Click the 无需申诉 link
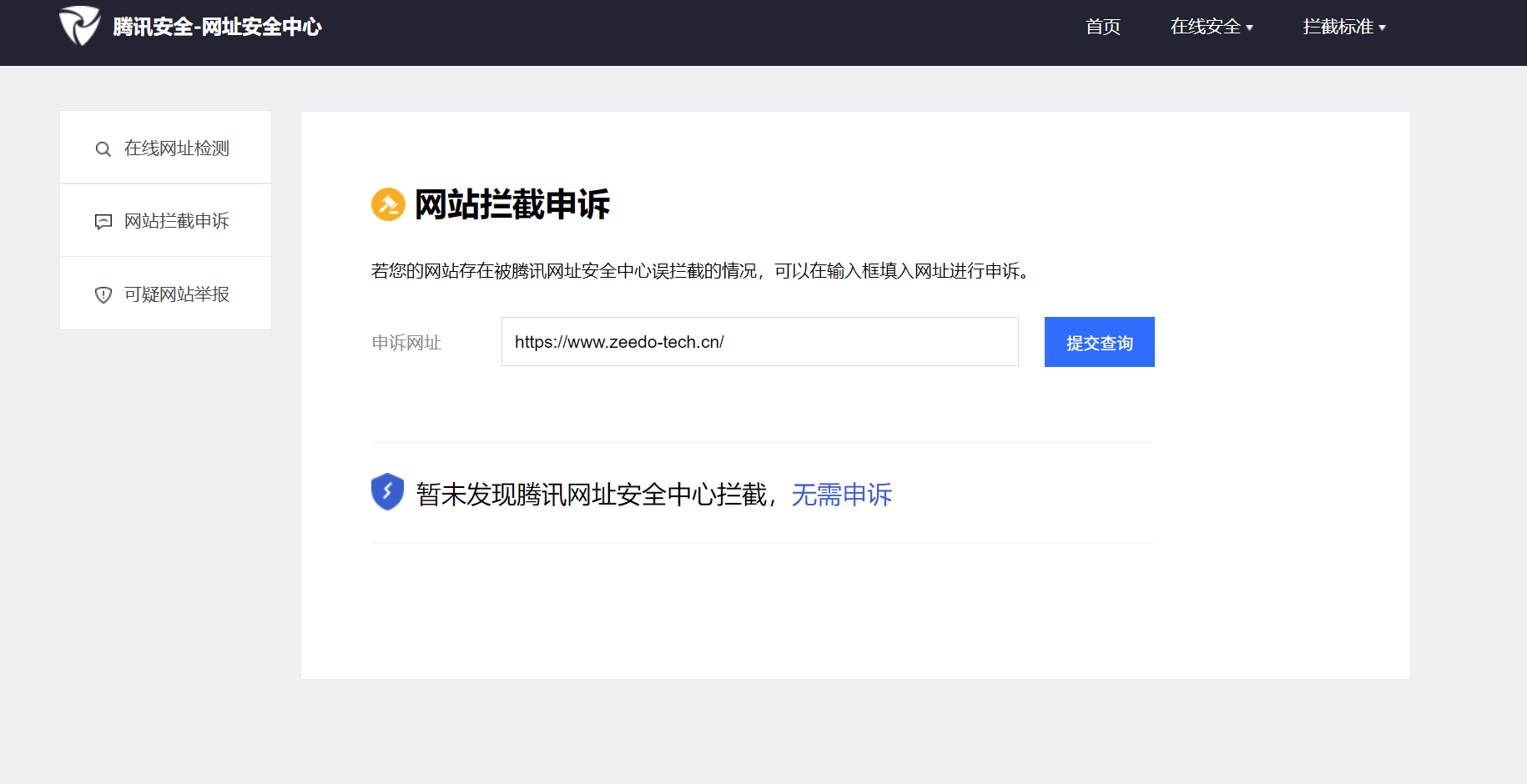The image size is (1527, 784). click(842, 494)
